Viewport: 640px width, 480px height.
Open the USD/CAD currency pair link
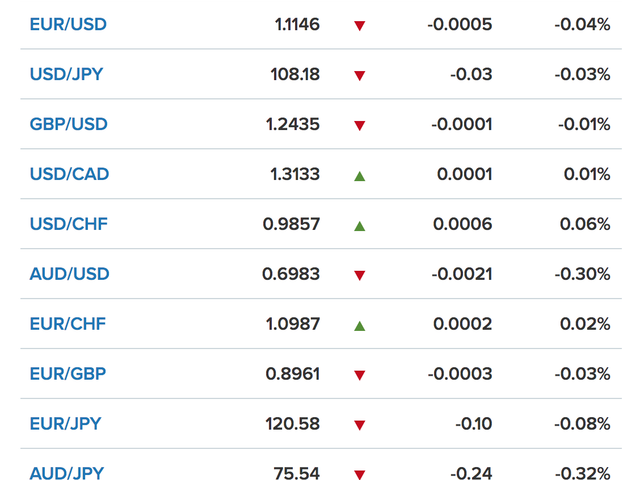69,174
